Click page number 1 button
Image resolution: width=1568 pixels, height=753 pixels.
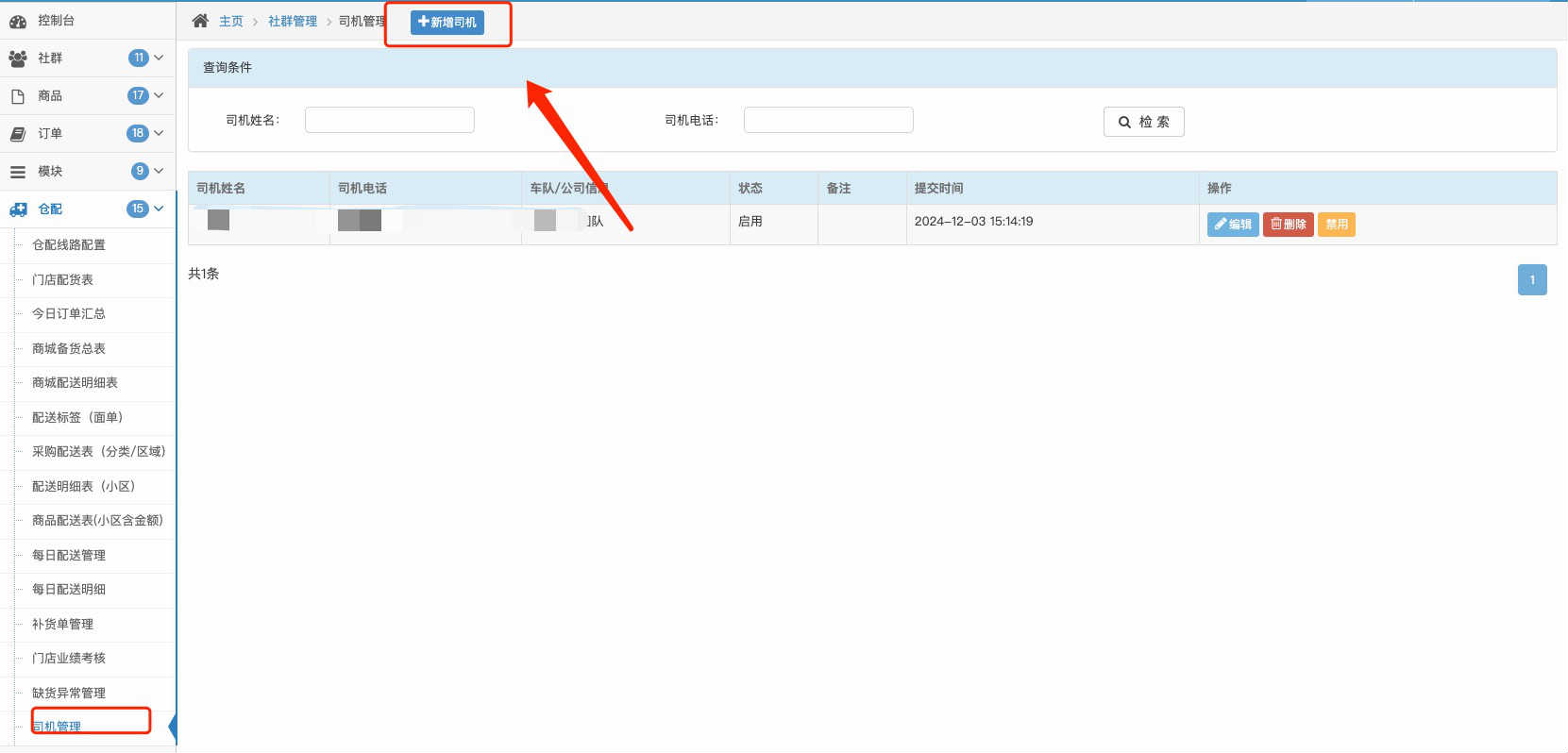coord(1532,279)
